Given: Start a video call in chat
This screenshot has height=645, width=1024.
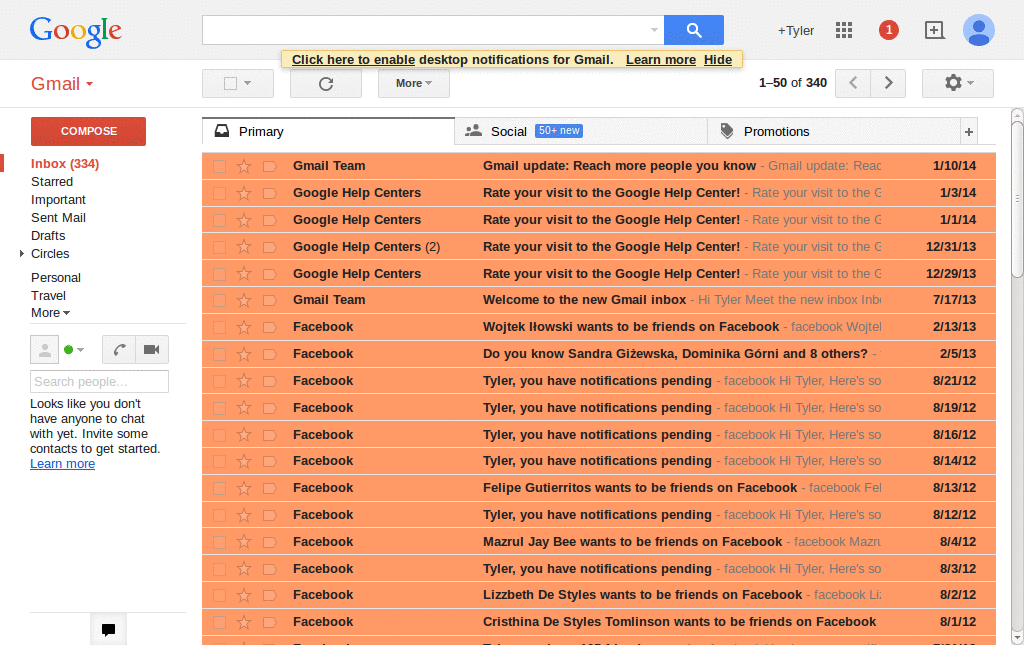Looking at the screenshot, I should click(x=152, y=349).
